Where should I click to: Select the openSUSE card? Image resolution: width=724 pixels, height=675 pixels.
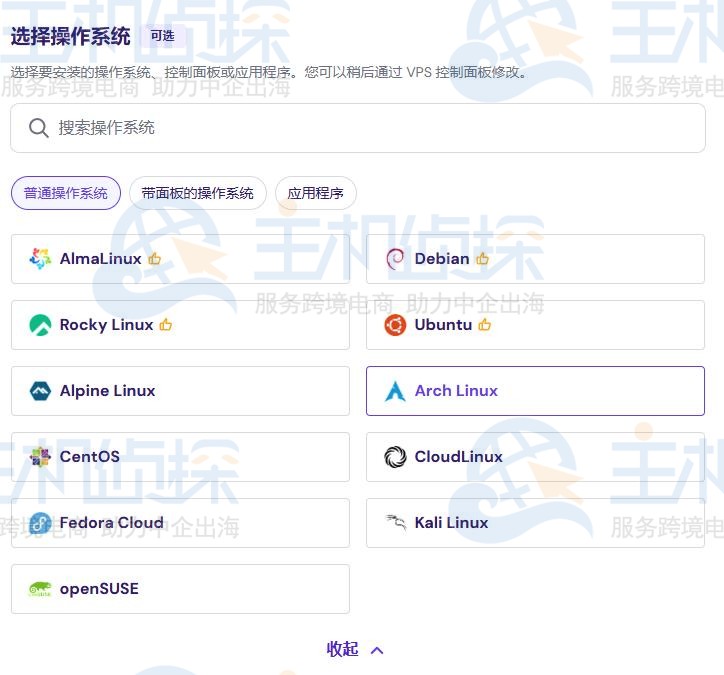[x=180, y=589]
